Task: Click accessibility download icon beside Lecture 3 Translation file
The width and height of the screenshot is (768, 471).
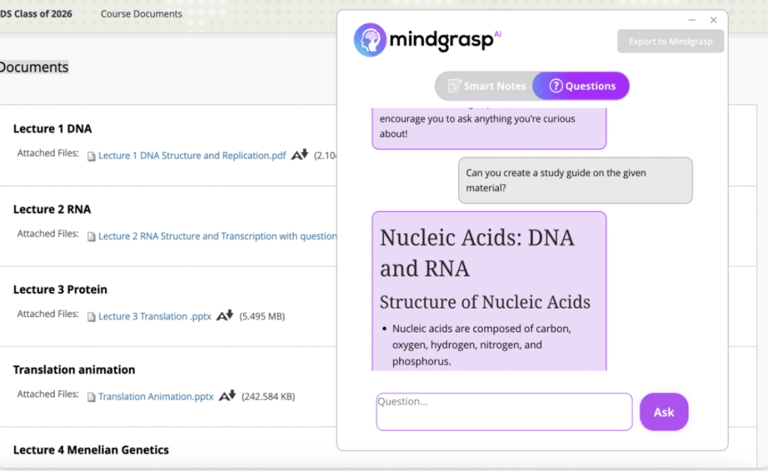Action: pos(225,315)
